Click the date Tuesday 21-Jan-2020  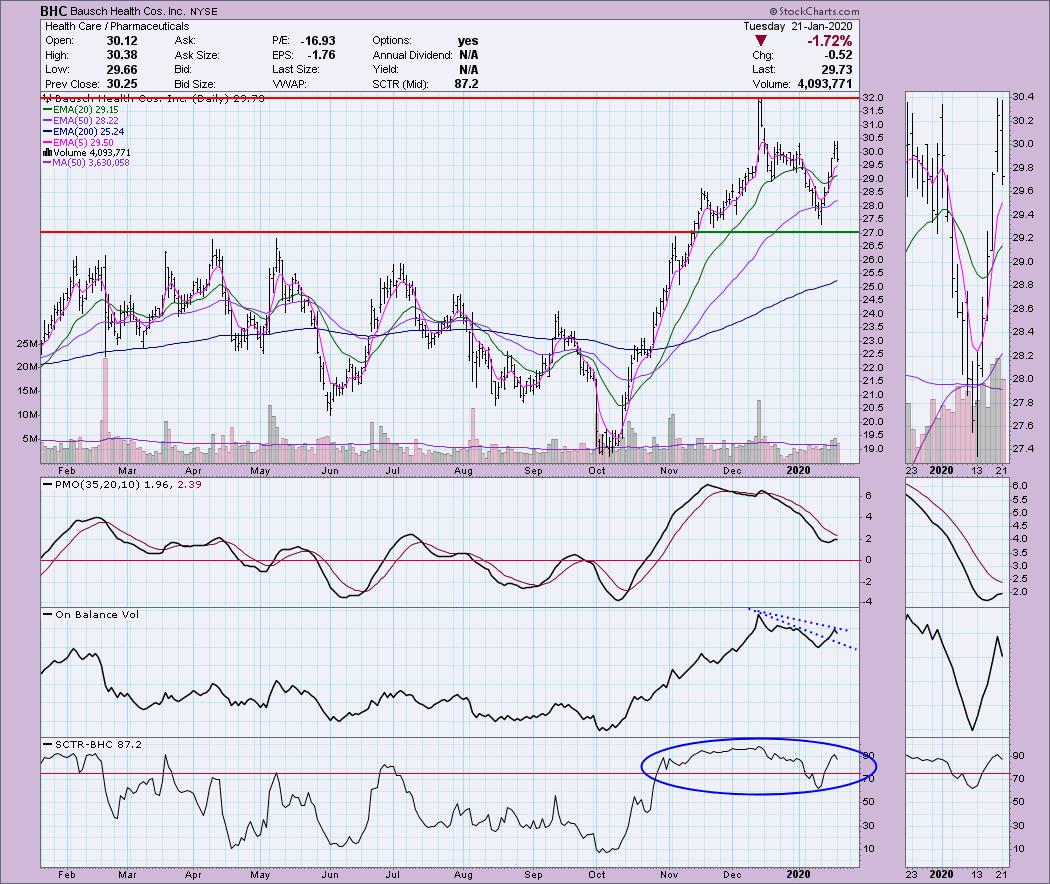pos(798,26)
